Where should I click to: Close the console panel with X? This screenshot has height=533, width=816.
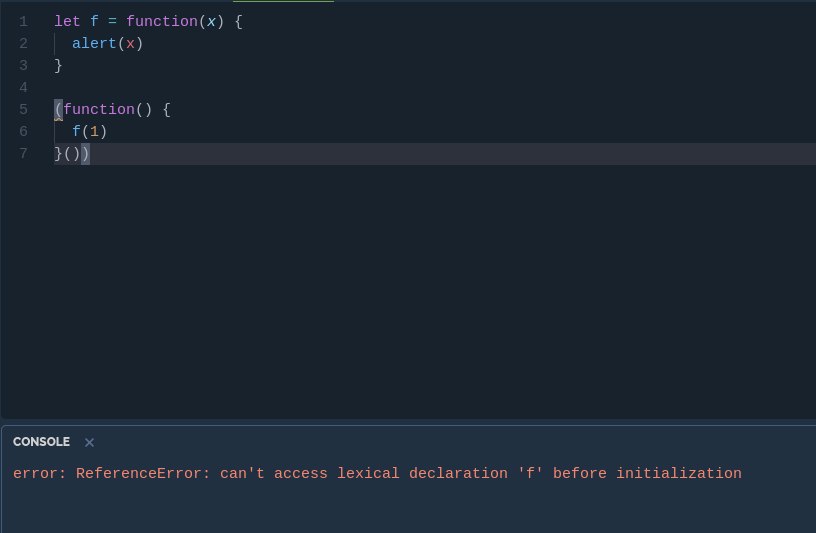coord(89,442)
